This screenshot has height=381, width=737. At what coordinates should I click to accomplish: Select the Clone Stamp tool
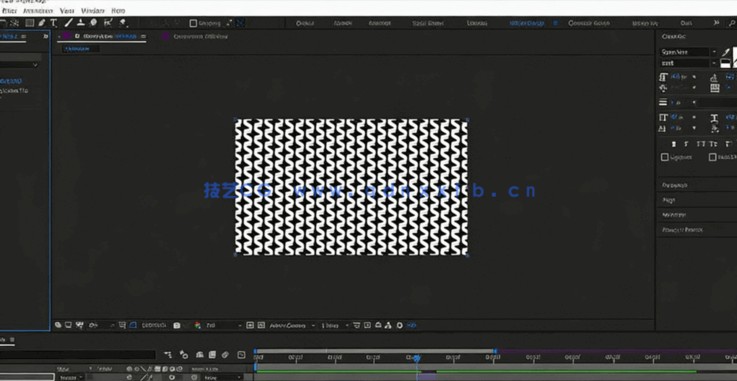pyautogui.click(x=81, y=23)
